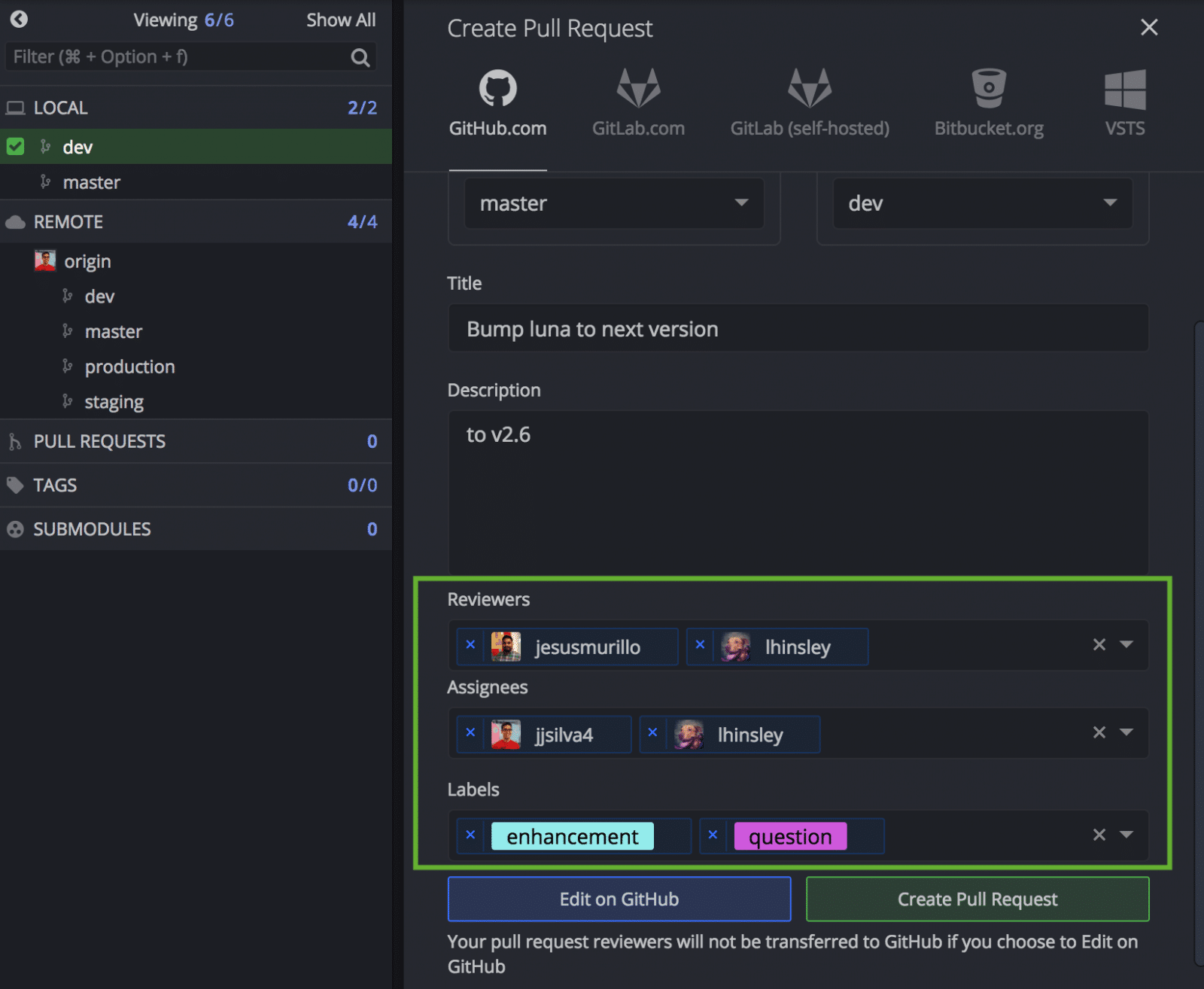Click the Create Pull Request button

977,899
